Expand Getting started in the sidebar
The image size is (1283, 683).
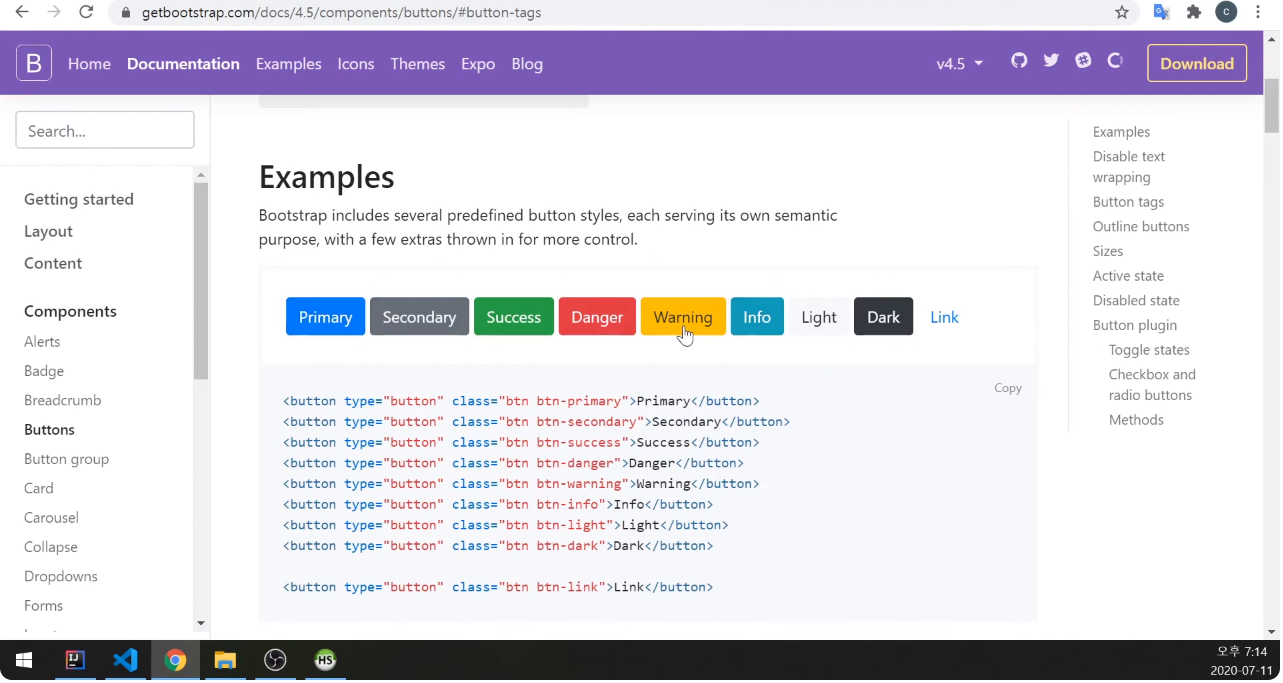(x=79, y=199)
